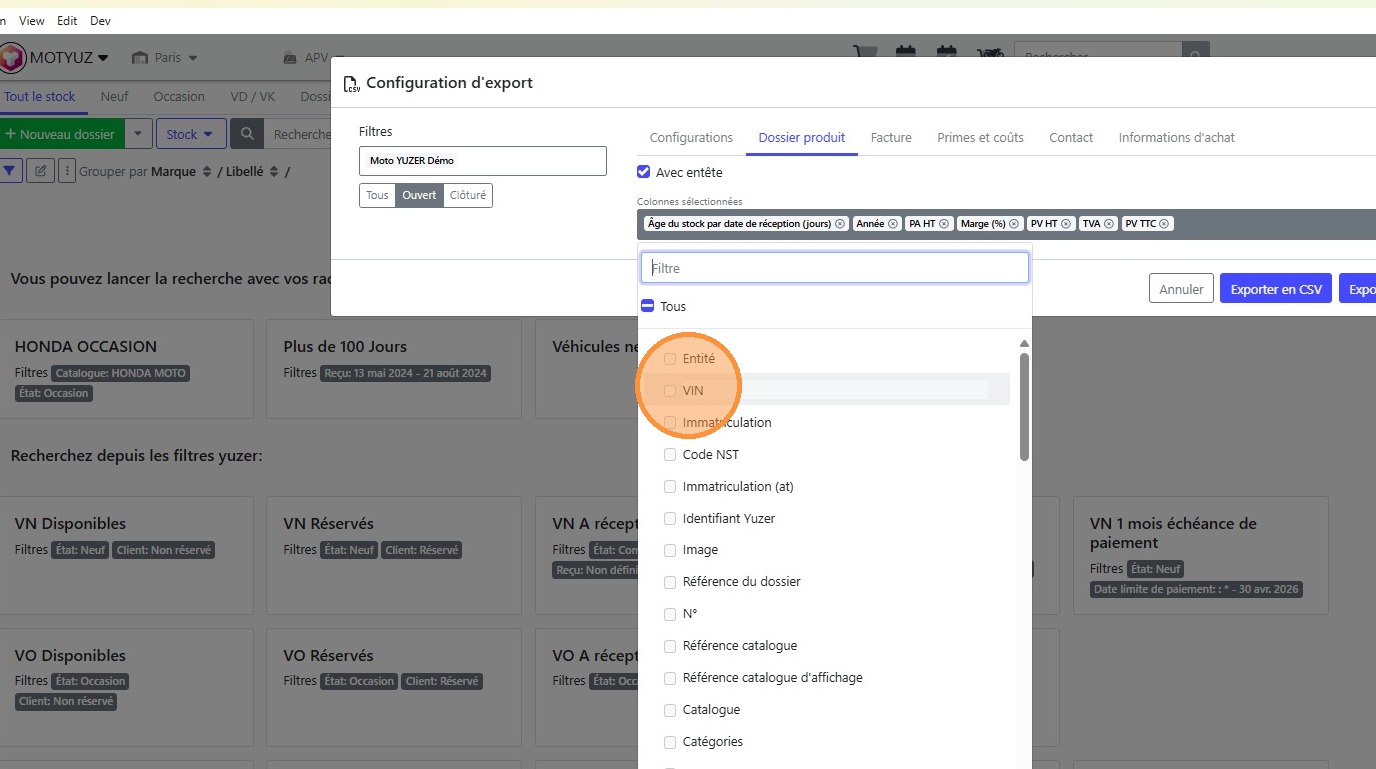Click the Annuler button
Screen dimensions: 1376x769
click(1181, 289)
